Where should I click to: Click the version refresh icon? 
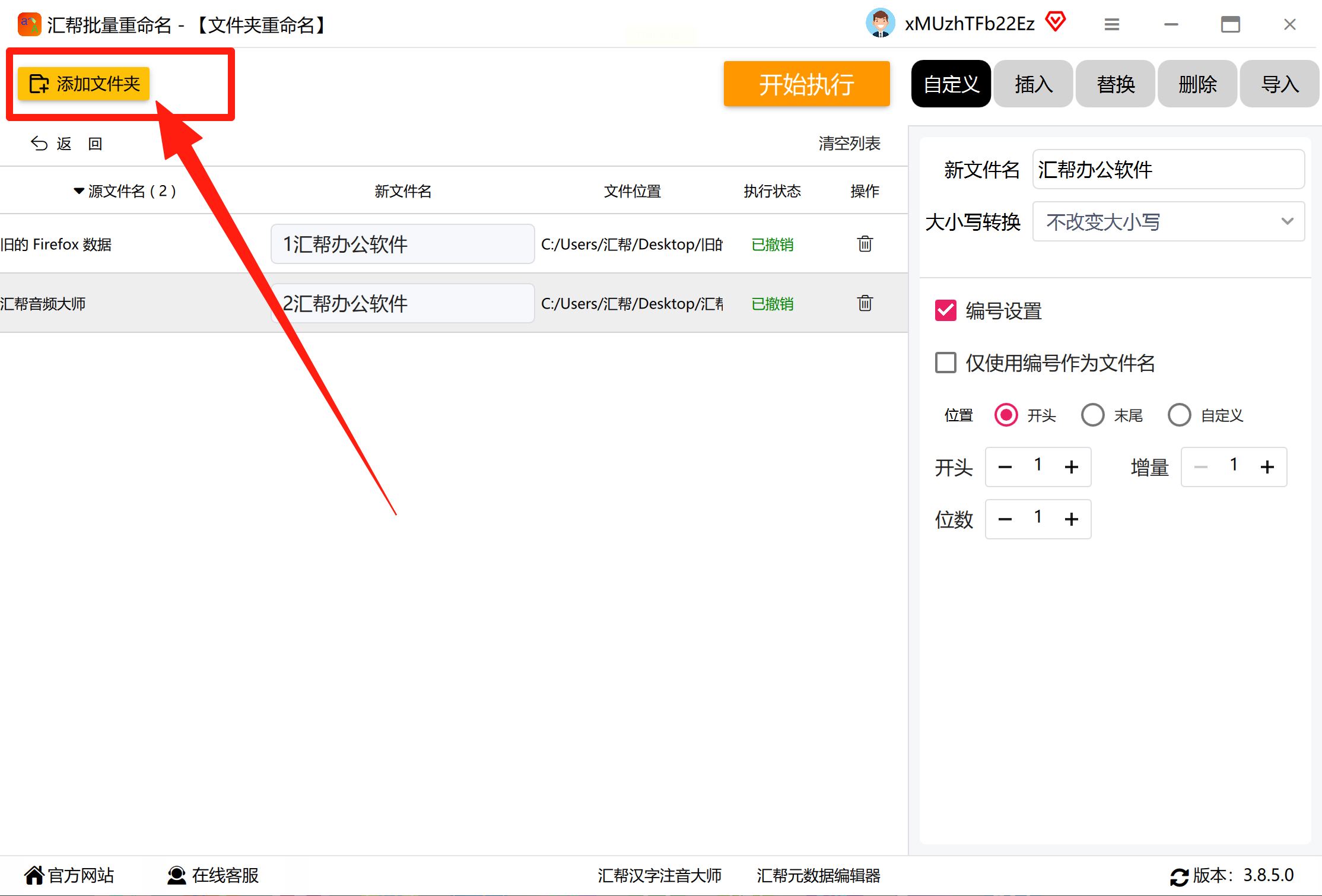coord(1178,876)
